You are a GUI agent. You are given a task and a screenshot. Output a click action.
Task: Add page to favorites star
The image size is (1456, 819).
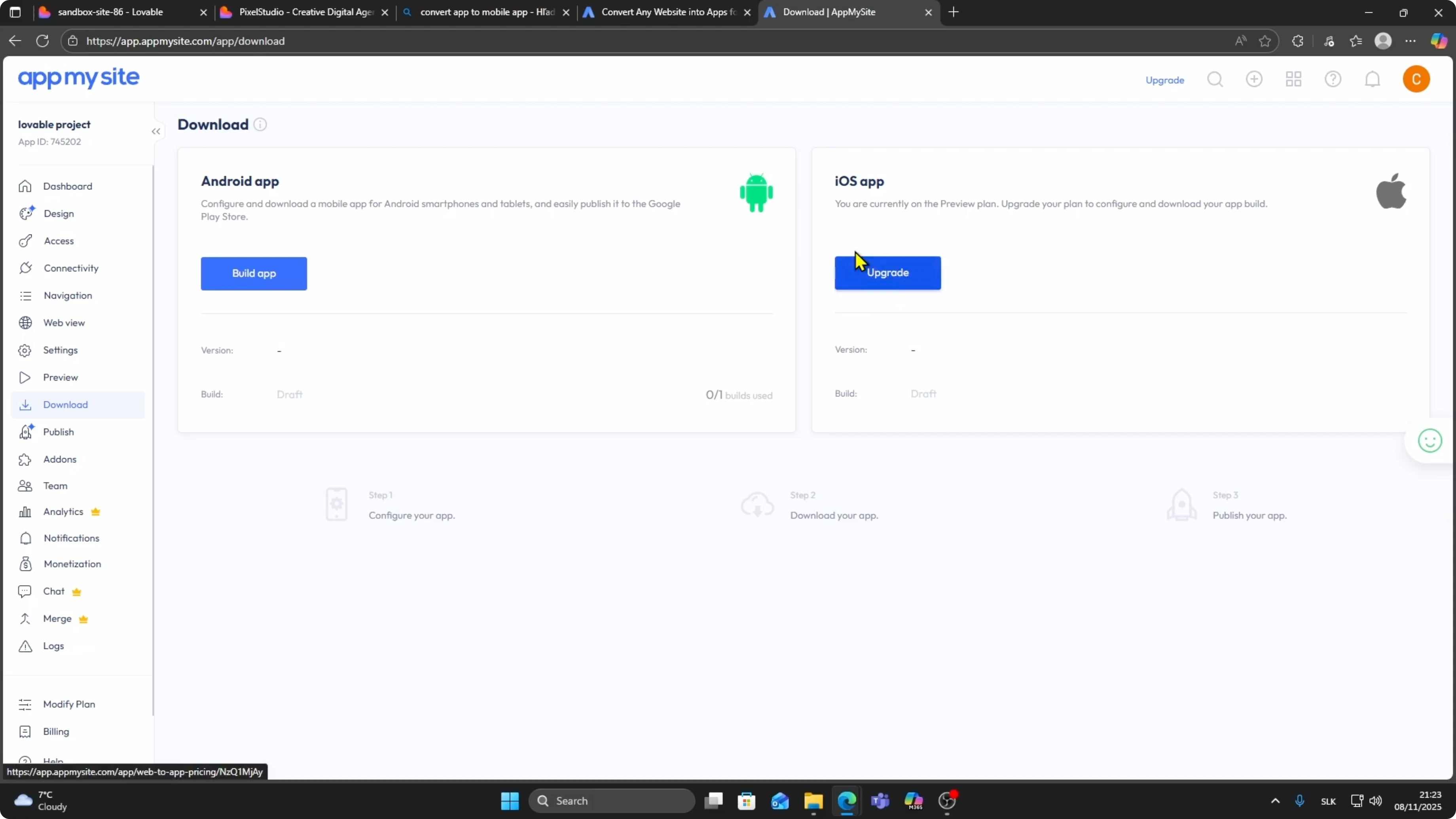[1265, 41]
